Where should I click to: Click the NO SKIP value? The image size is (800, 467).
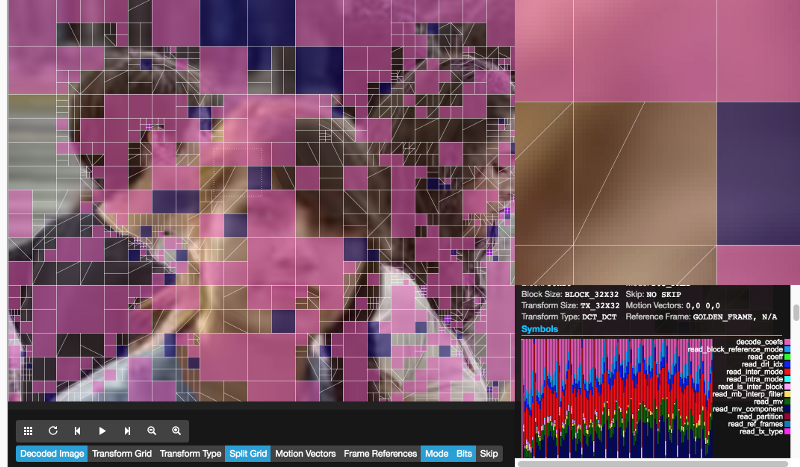(x=664, y=294)
